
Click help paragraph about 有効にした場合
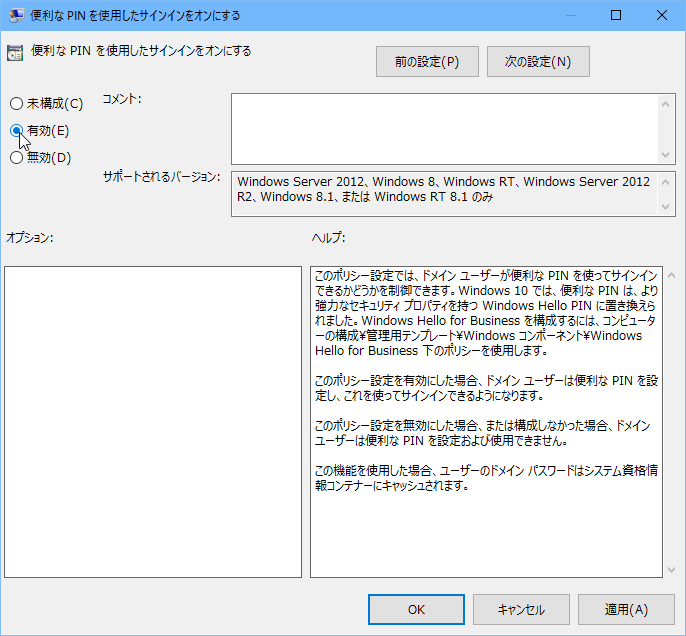(x=486, y=388)
